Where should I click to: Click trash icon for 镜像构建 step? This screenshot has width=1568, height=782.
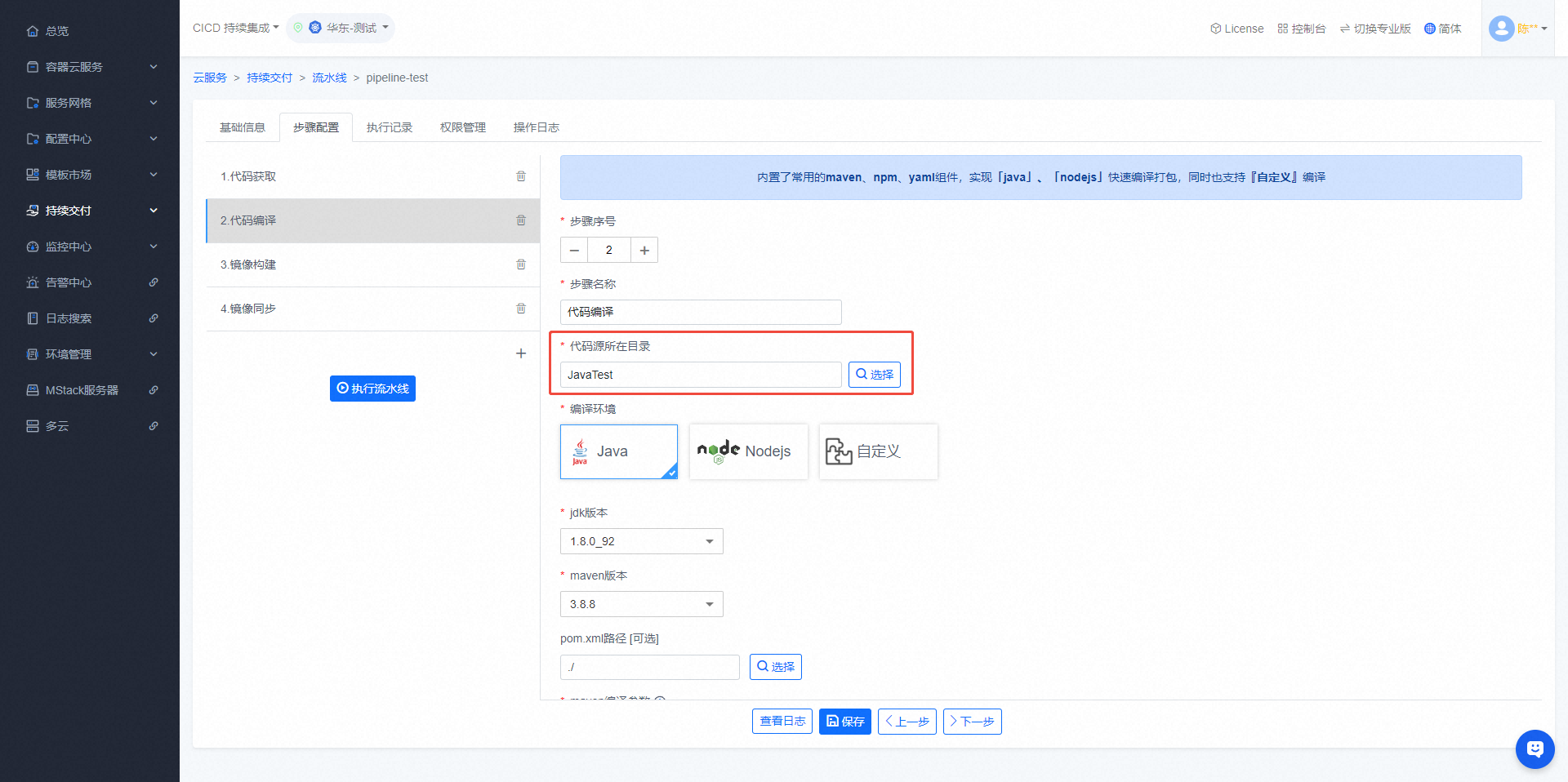point(521,264)
